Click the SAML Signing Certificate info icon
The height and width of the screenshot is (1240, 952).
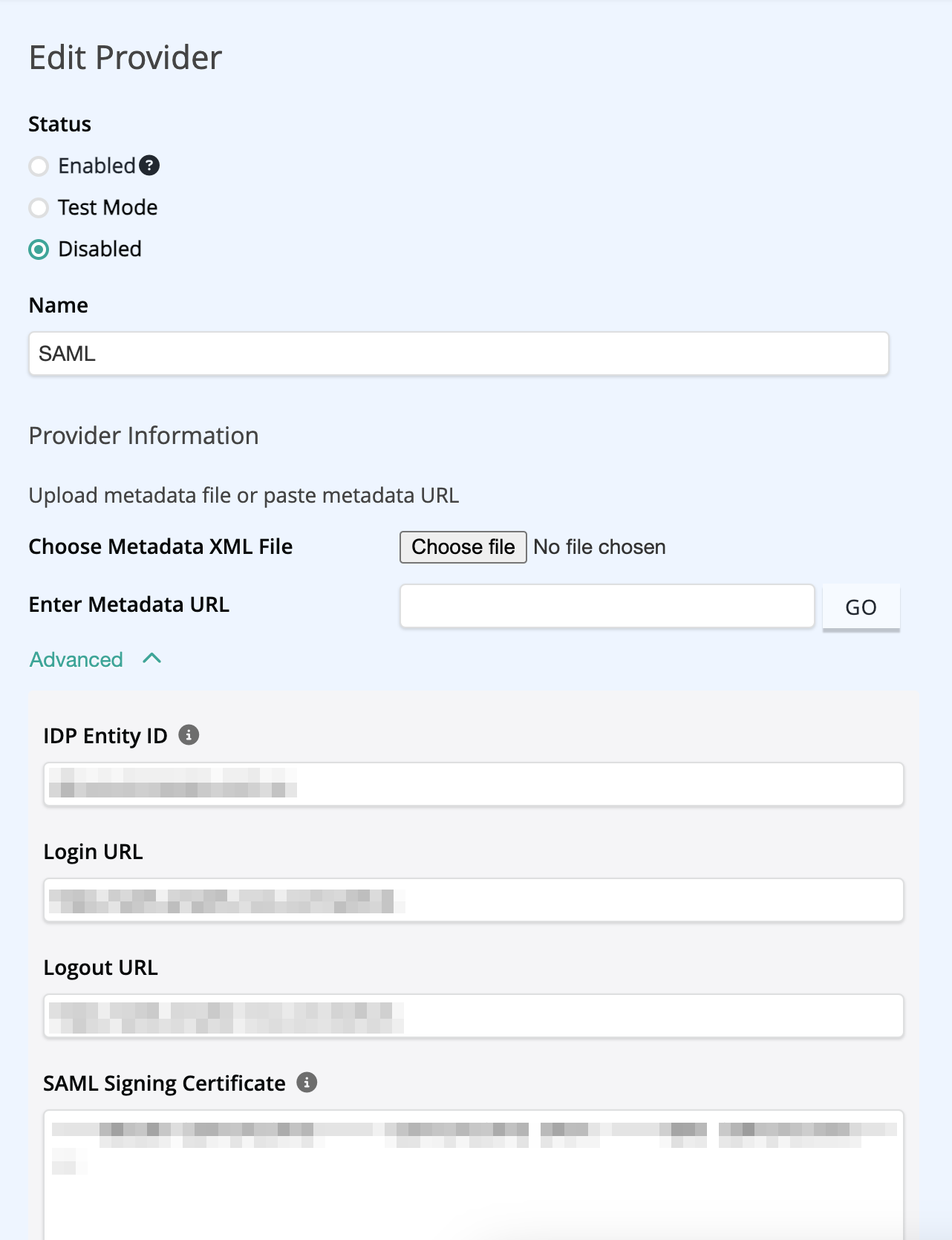[x=307, y=1083]
